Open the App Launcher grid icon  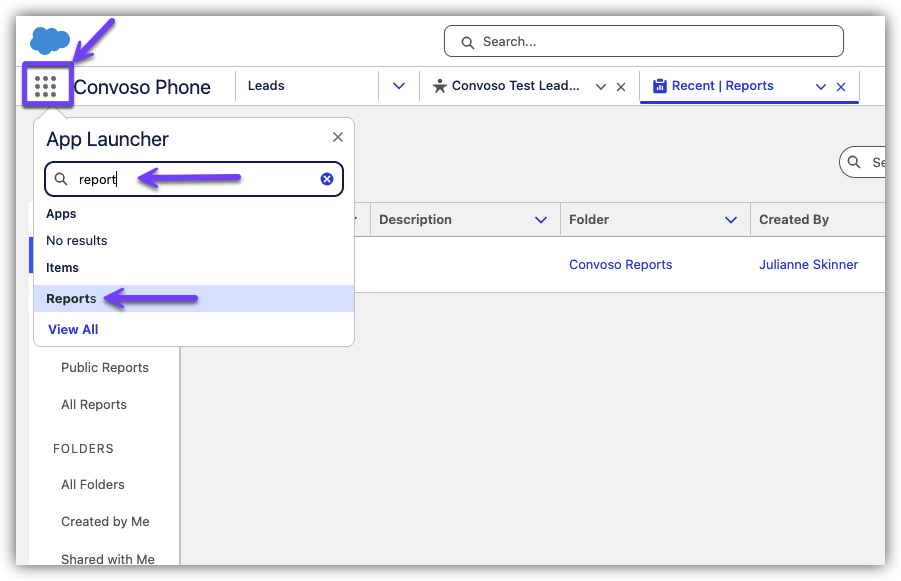pyautogui.click(x=46, y=87)
